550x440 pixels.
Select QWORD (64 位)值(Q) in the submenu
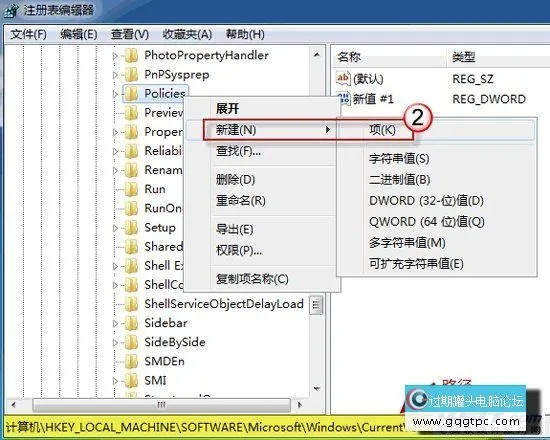click(x=436, y=222)
